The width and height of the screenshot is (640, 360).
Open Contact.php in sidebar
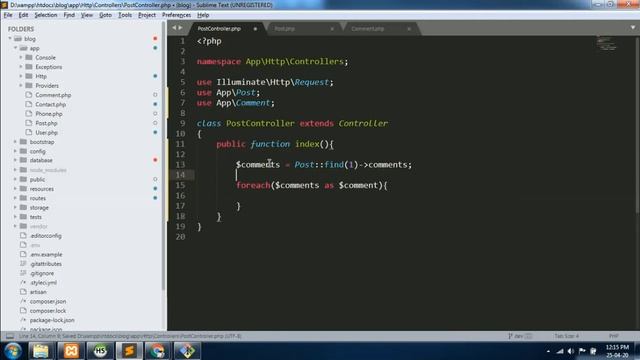pos(51,104)
